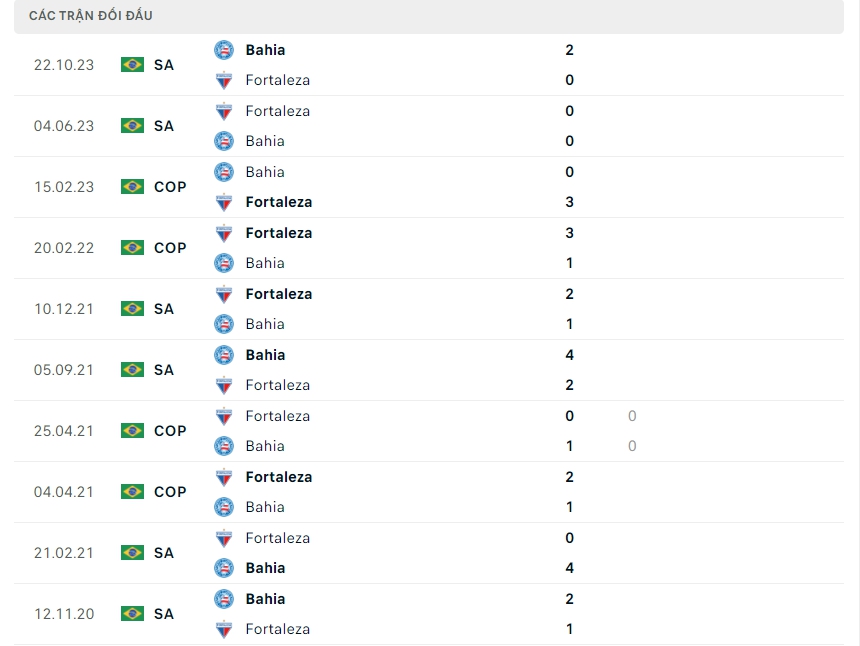Click Bahia crest in 22.10.23 match
The width and height of the screenshot is (860, 646).
click(x=224, y=50)
